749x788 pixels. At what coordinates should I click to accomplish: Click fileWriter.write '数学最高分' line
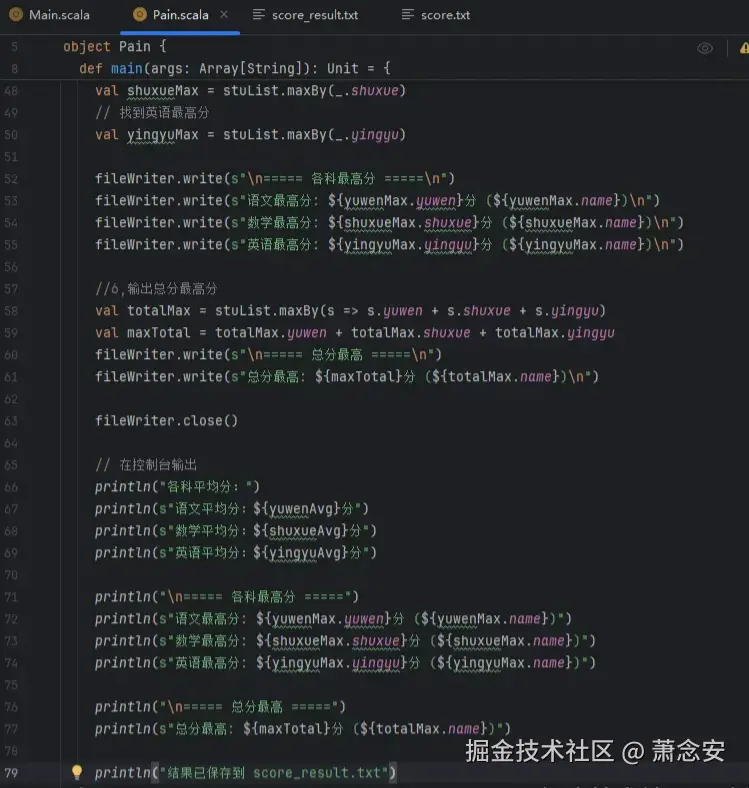[x=389, y=223]
